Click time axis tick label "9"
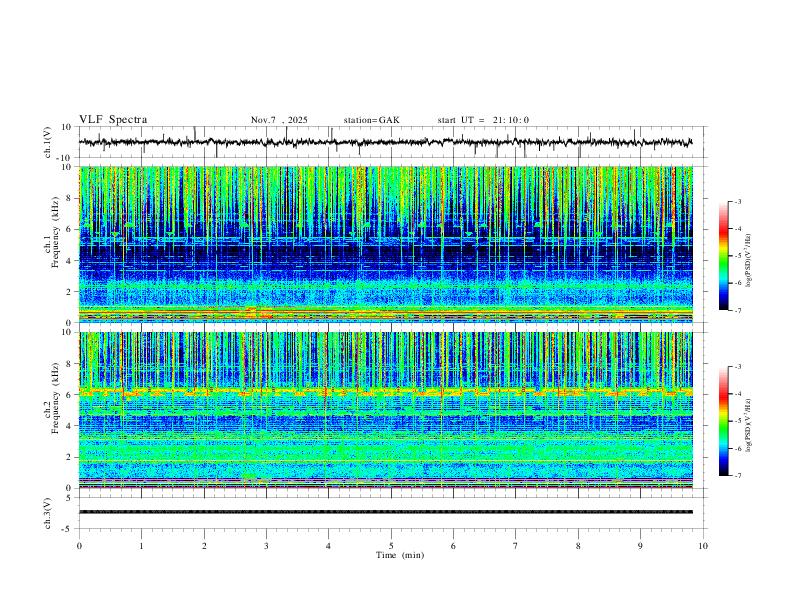792x612 pixels. (640, 546)
